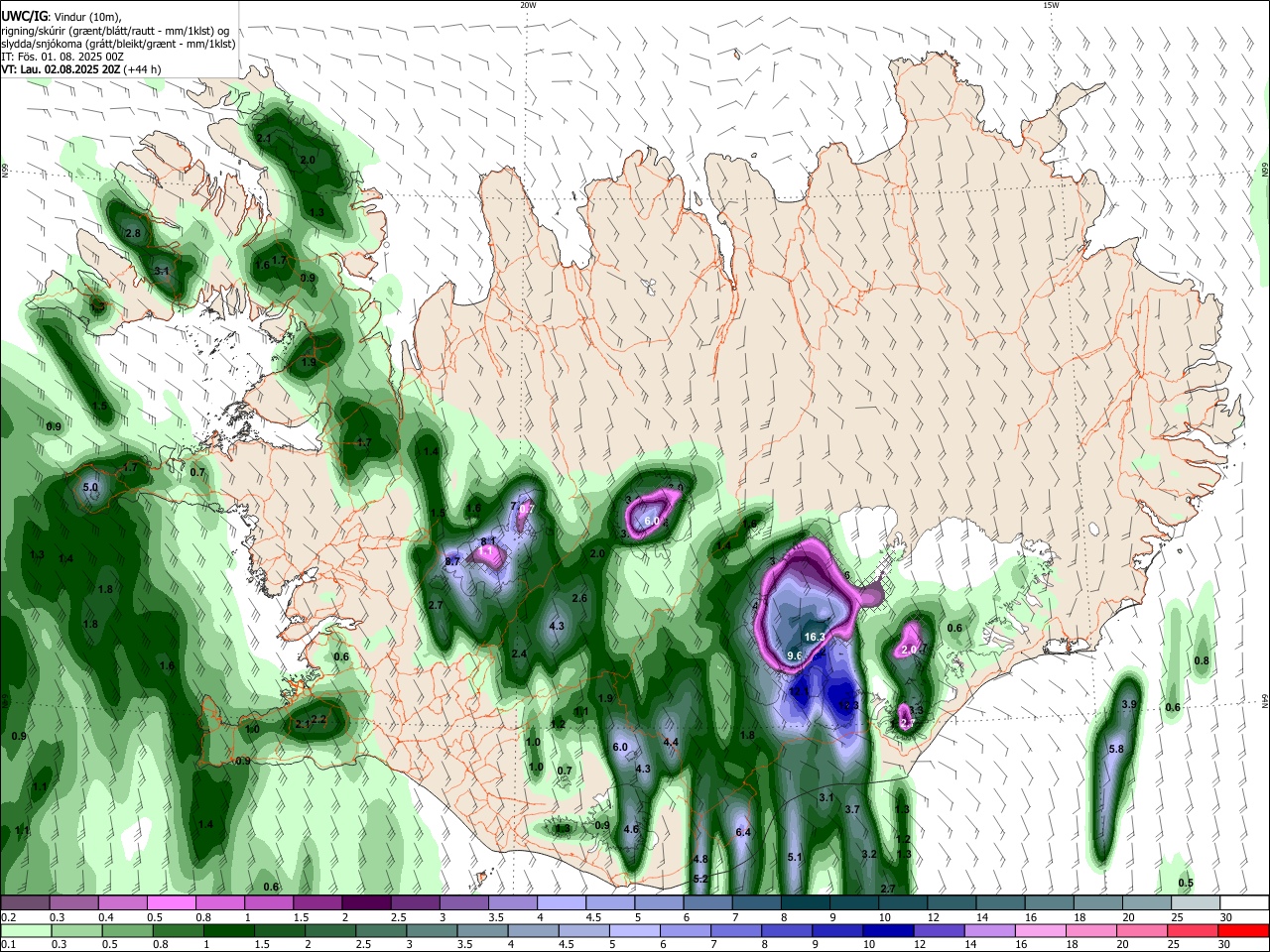Screen dimensions: 1270x952
Task: Click the 2.8 value in the Westfjords
Action: click(133, 233)
